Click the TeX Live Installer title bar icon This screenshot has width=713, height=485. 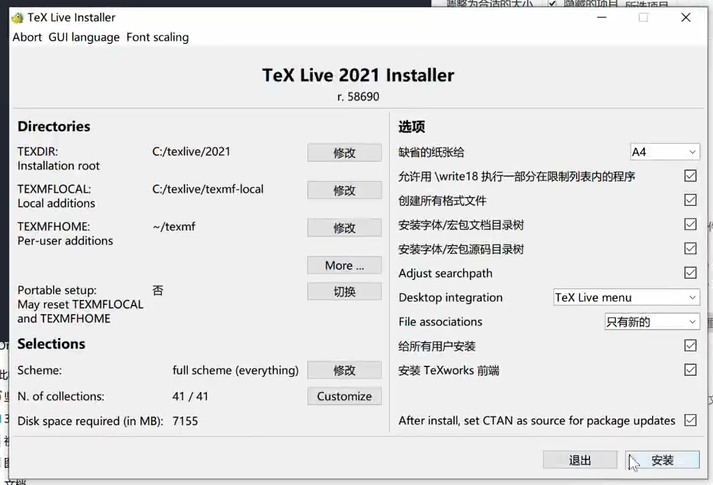point(17,18)
